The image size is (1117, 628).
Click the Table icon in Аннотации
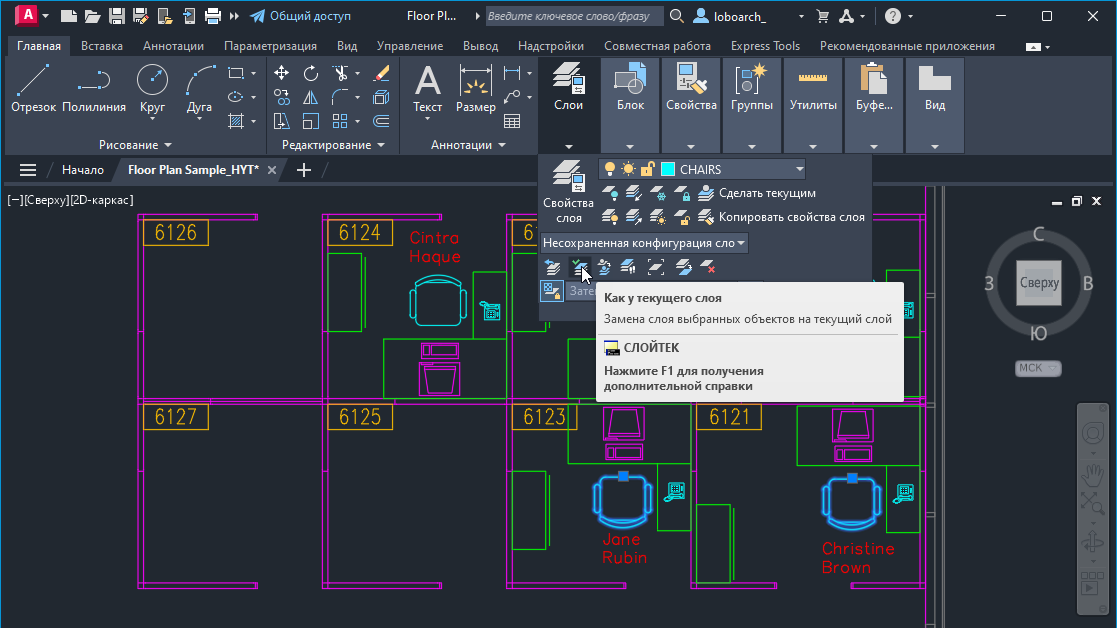(511, 121)
